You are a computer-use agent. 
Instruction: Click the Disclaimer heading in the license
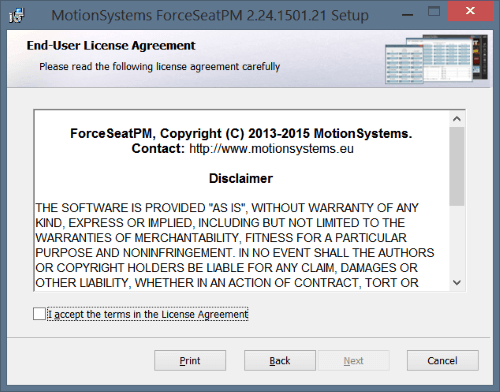(x=241, y=178)
